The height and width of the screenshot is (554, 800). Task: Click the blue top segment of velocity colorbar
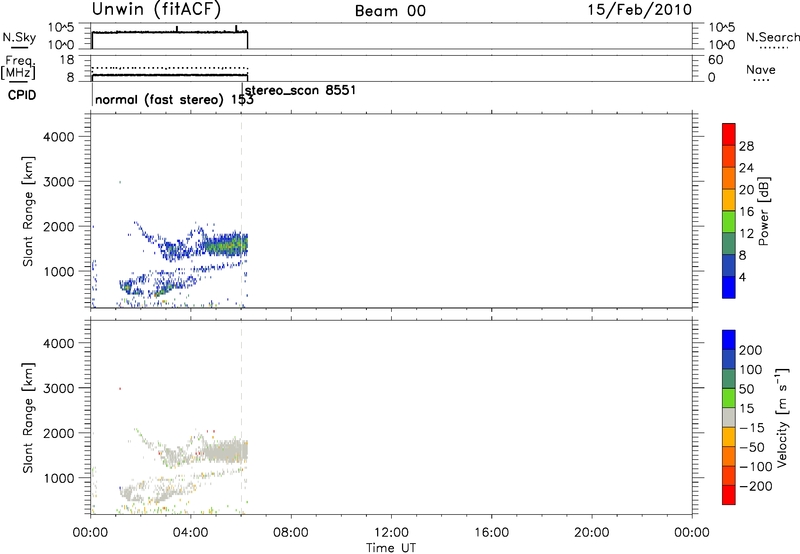pos(729,340)
